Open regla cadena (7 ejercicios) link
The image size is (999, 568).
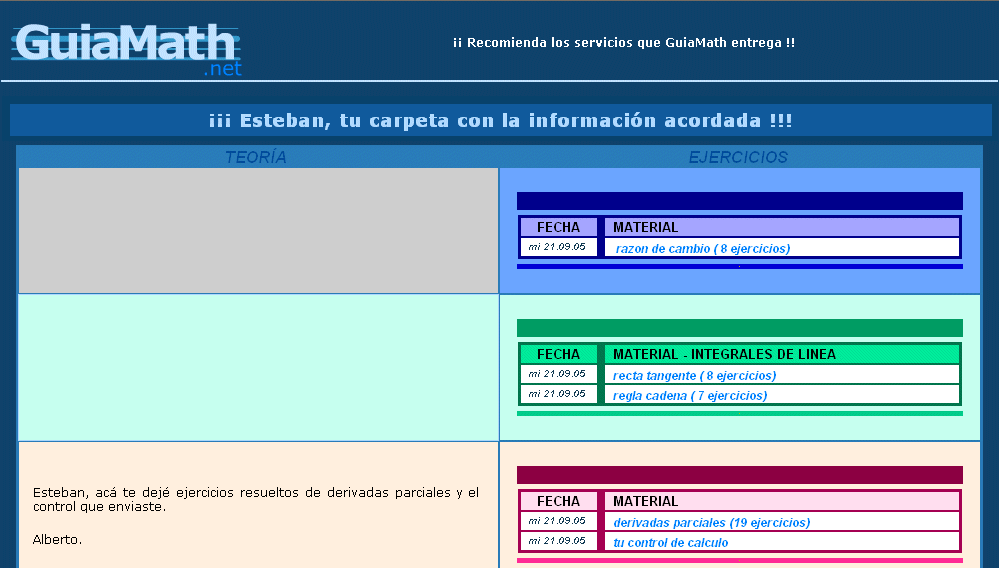point(689,395)
